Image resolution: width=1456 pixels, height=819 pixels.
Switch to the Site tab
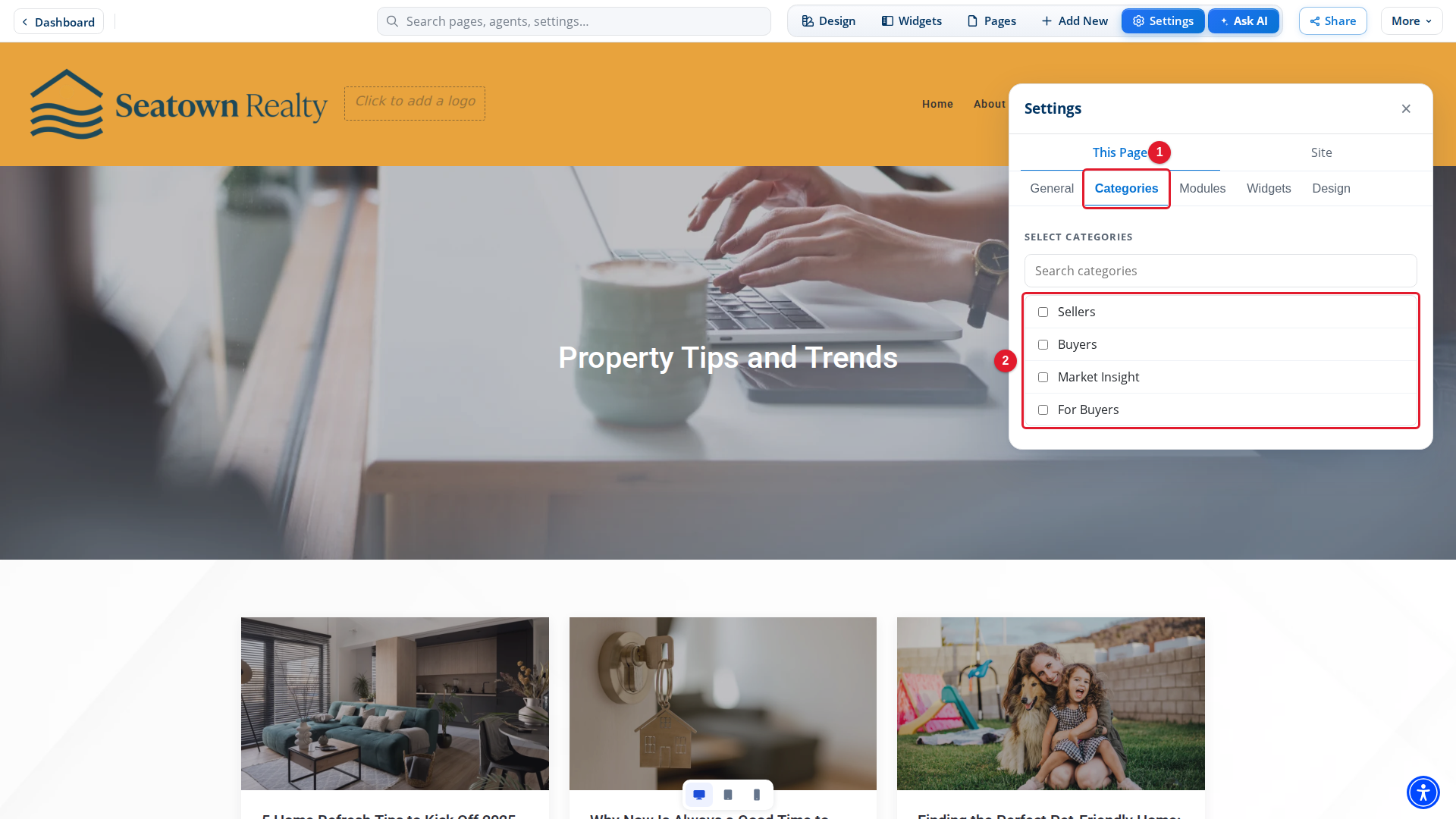(1322, 152)
